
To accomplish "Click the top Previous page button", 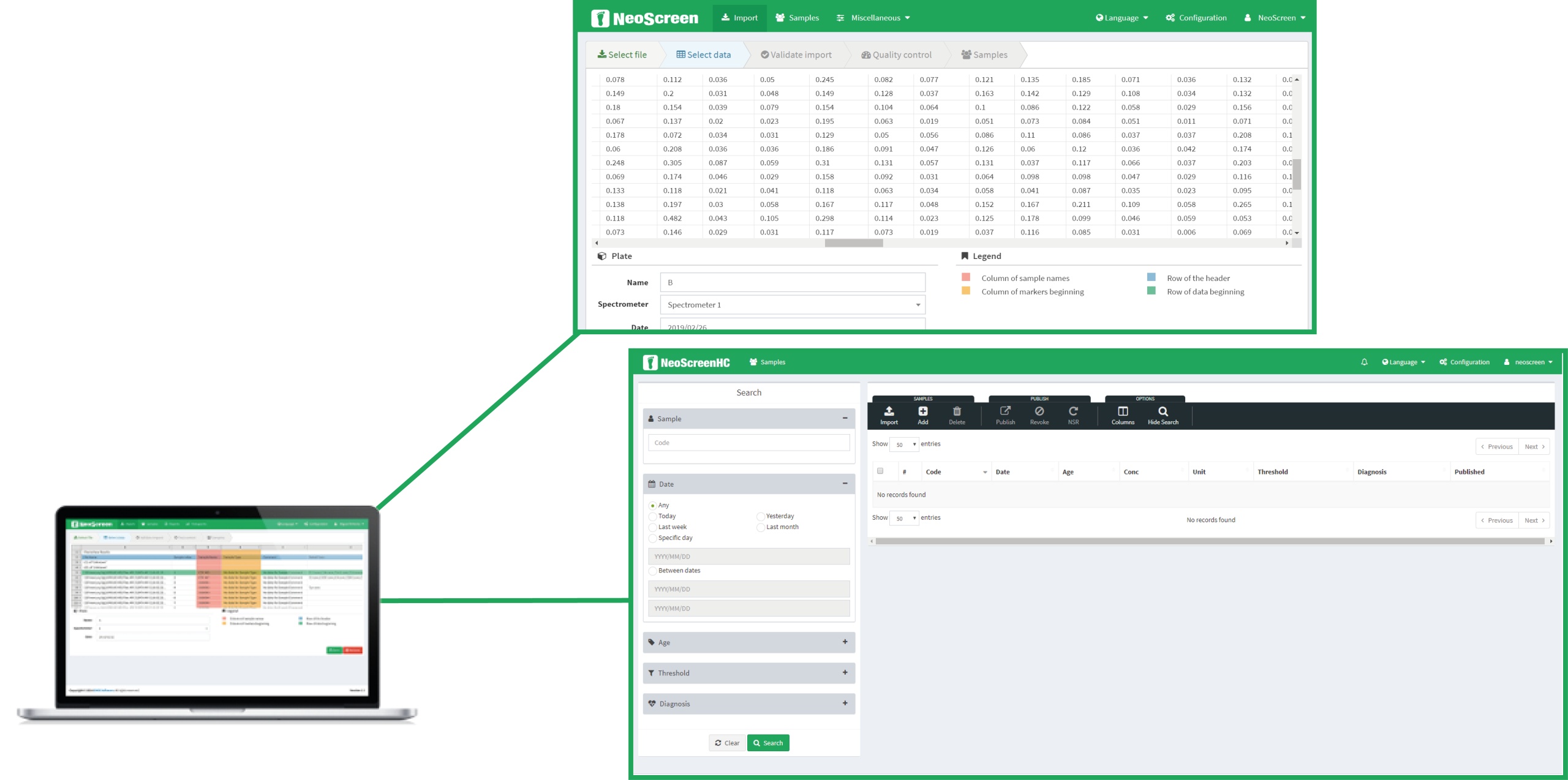I will (1497, 446).
